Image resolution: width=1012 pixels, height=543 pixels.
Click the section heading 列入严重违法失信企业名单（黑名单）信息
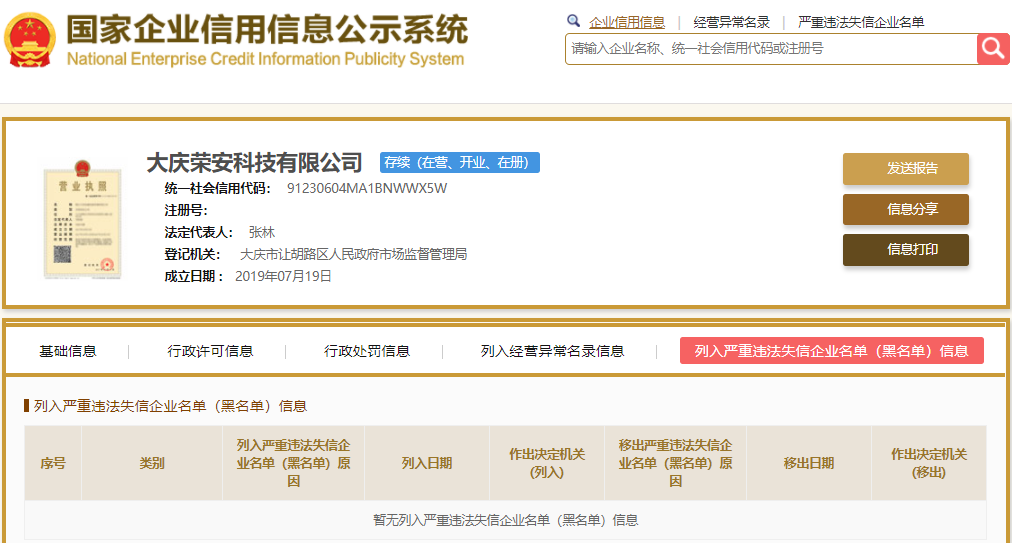[170, 406]
